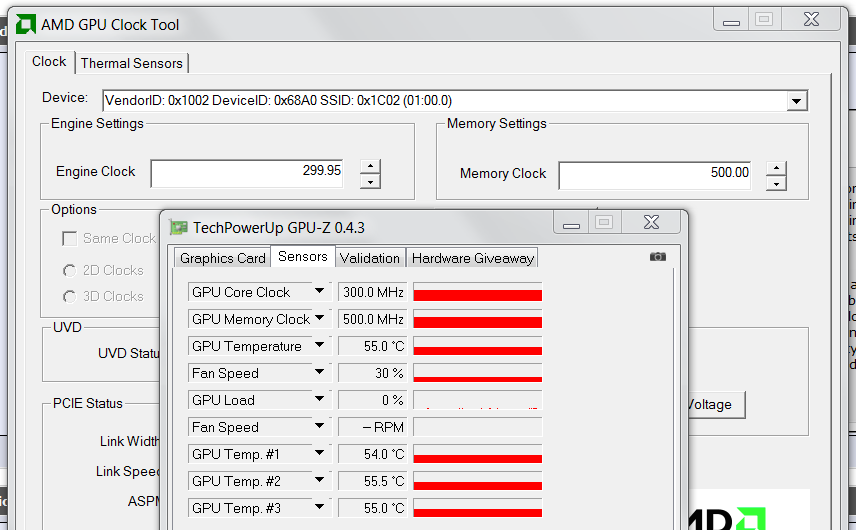Click the GPU Memory Clock red graph
This screenshot has width=856, height=530.
click(x=478, y=319)
